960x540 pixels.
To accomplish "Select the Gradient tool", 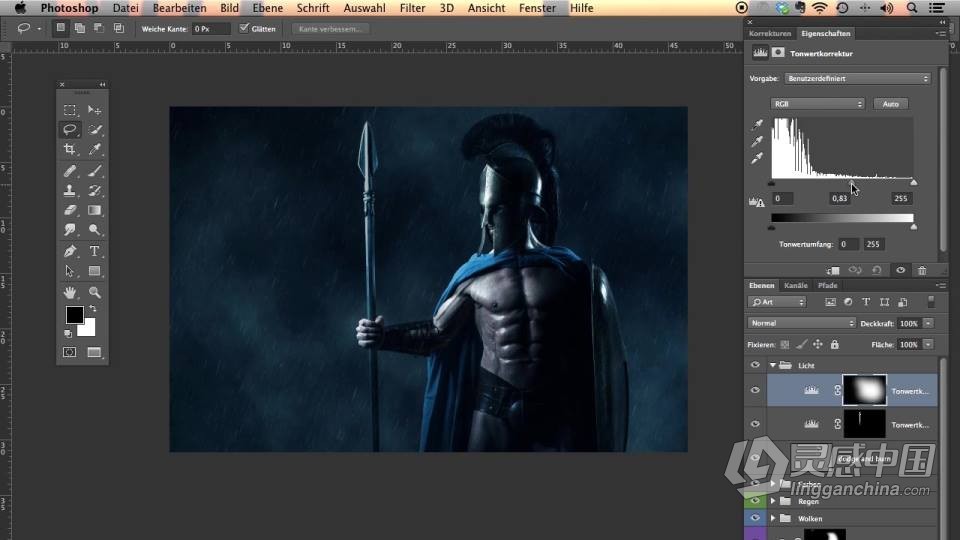I will point(94,210).
